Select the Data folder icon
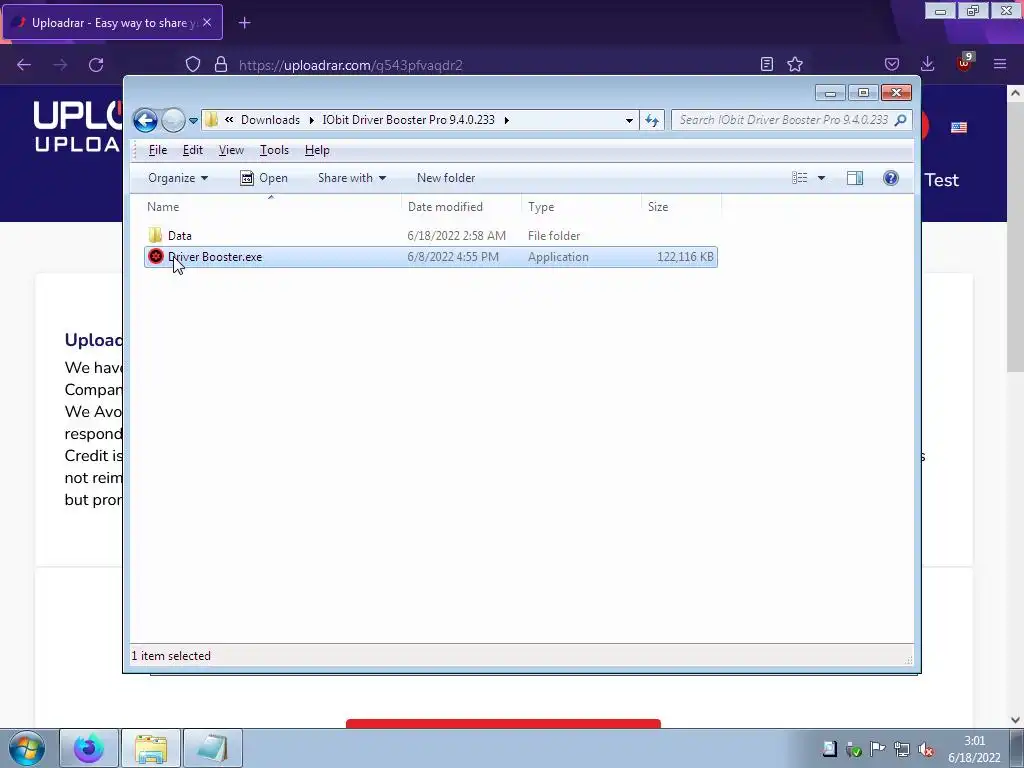Screen dimensions: 1024x768 pos(155,235)
